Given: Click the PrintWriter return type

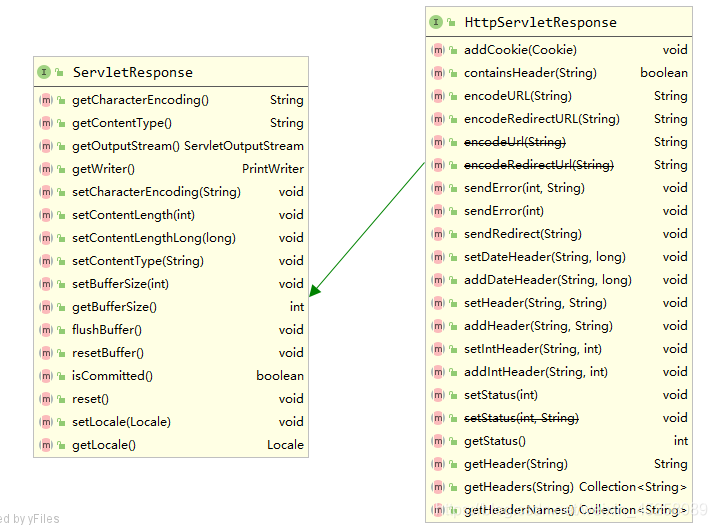Looking at the screenshot, I should [273, 169].
